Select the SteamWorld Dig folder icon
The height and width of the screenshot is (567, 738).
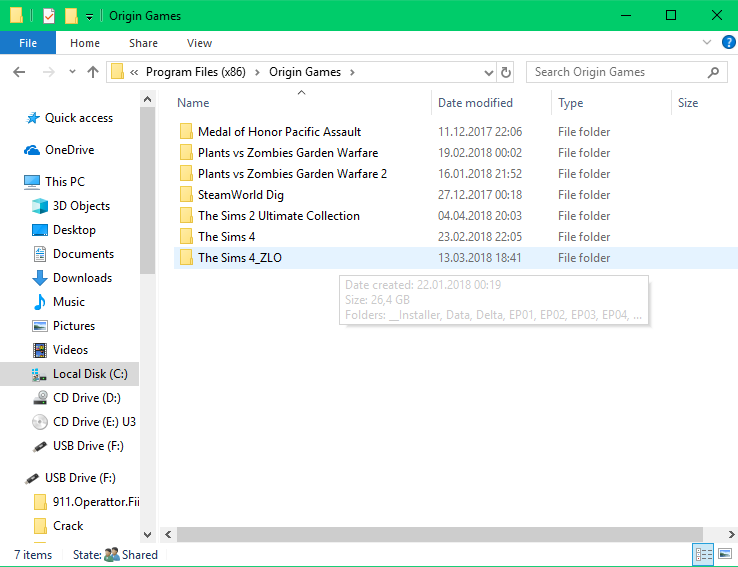(x=186, y=195)
